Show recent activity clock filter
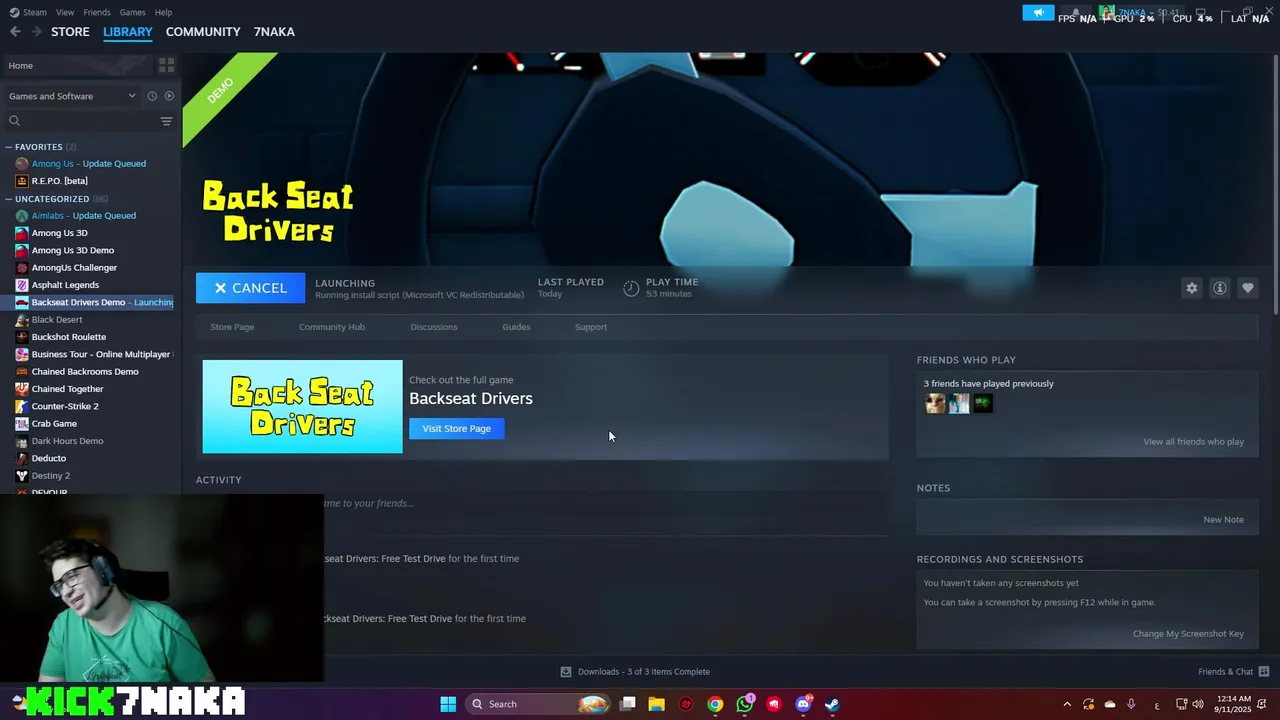The height and width of the screenshot is (720, 1280). pyautogui.click(x=152, y=96)
